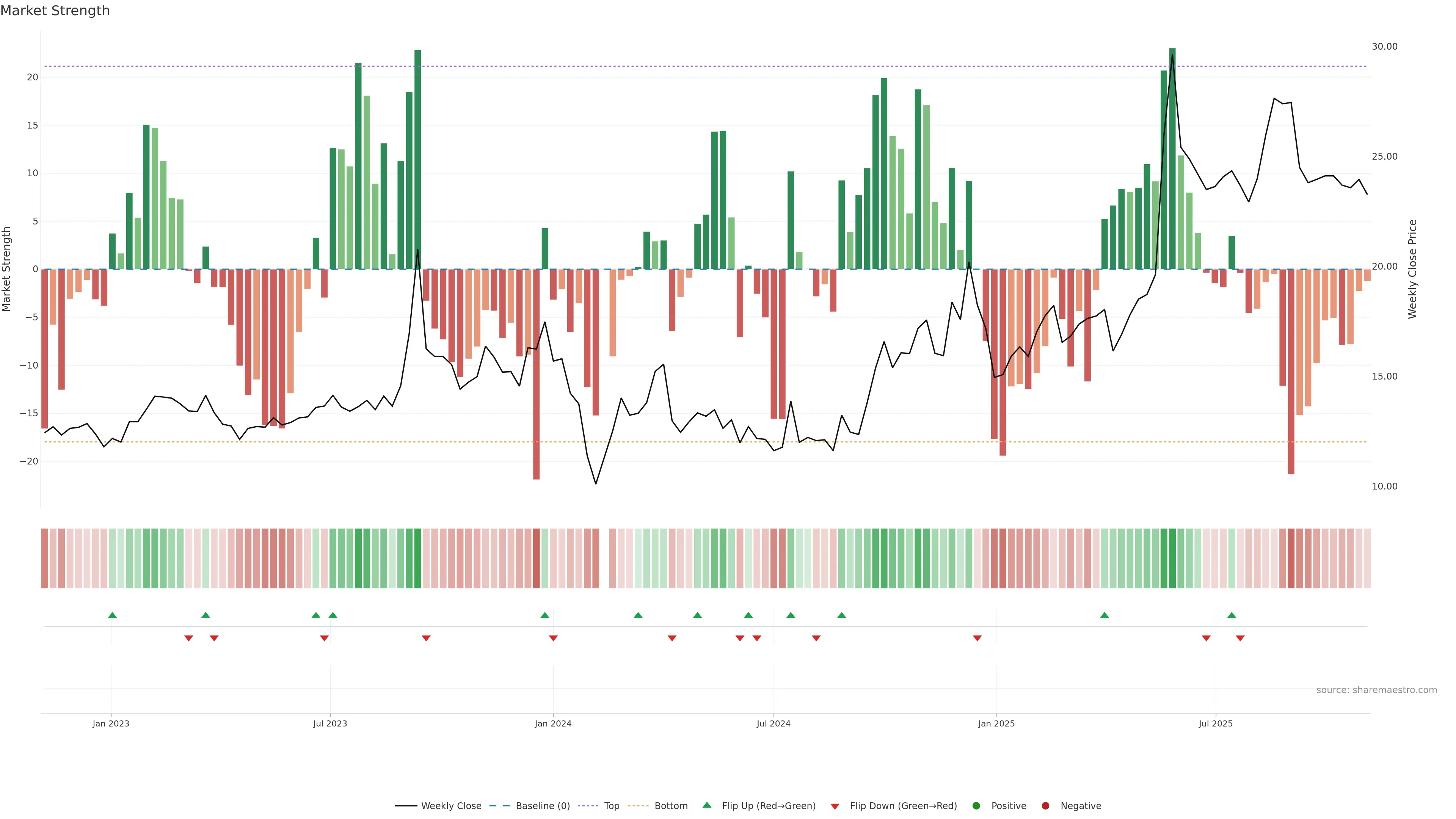1456x819 pixels.
Task: Click the 30.00 tick on the price axis
Action: click(x=1384, y=46)
